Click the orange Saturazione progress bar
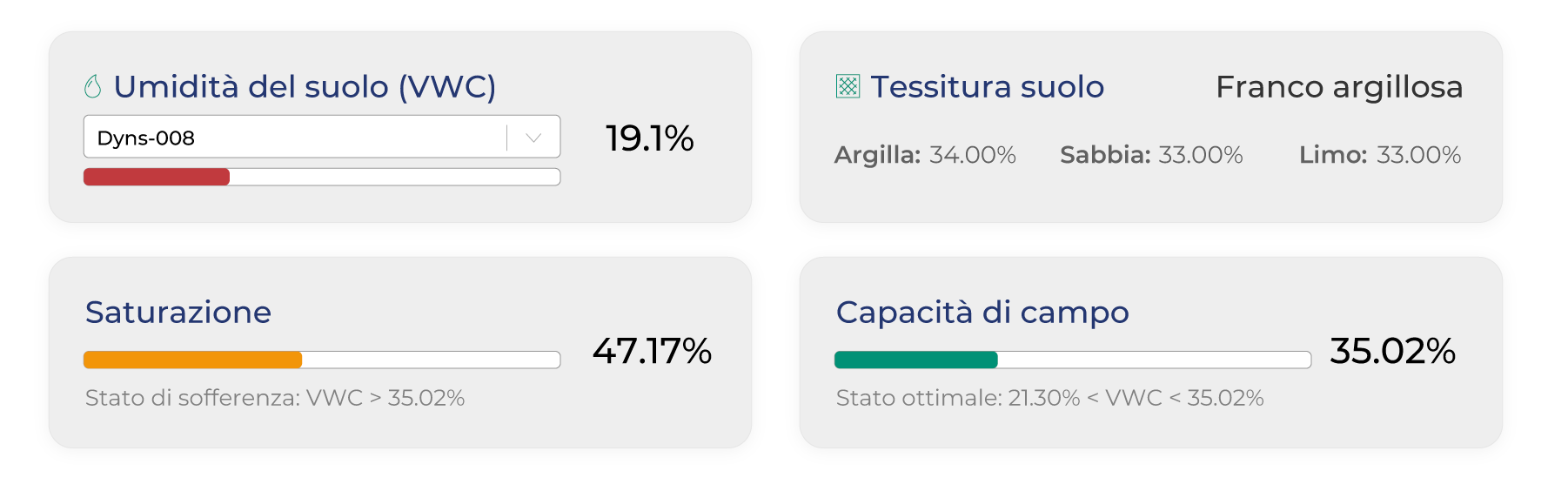1568x498 pixels. 192,360
